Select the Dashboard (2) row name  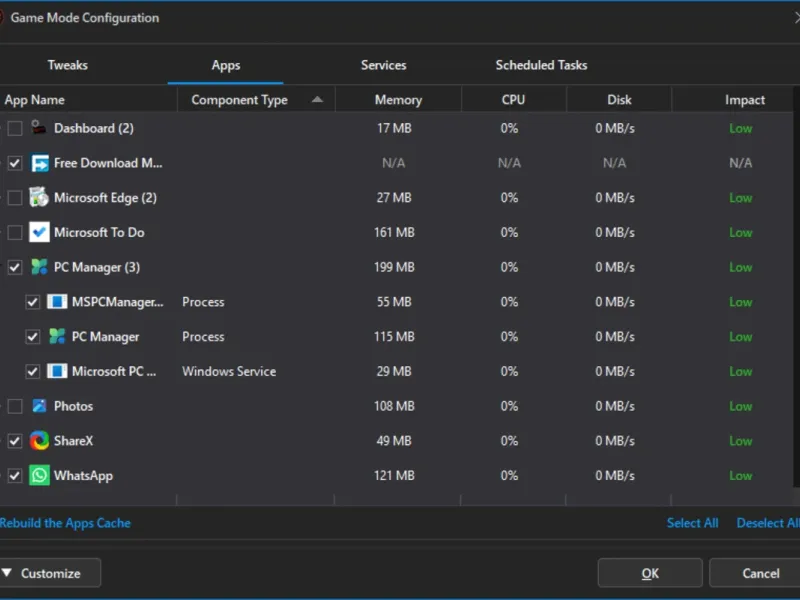pyautogui.click(x=94, y=128)
